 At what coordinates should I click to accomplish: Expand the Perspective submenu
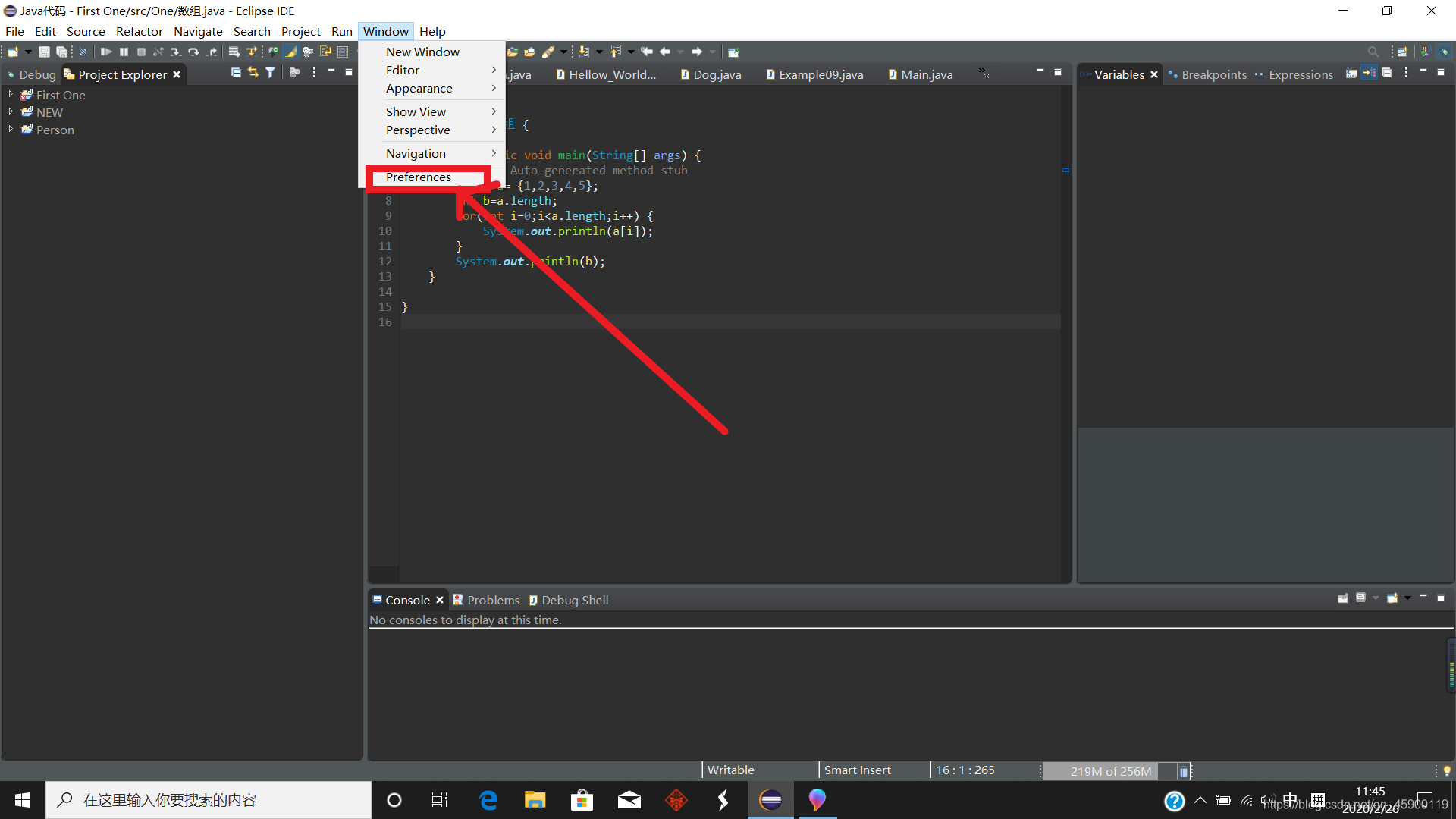(x=431, y=130)
